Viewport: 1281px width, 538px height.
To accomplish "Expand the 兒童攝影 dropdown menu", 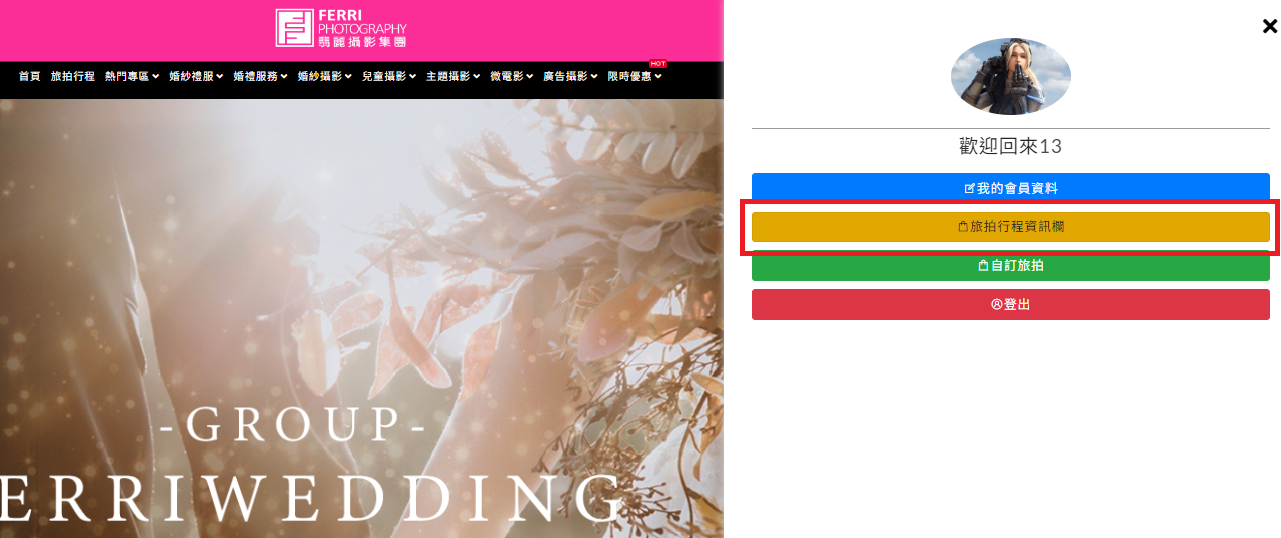I will (389, 76).
